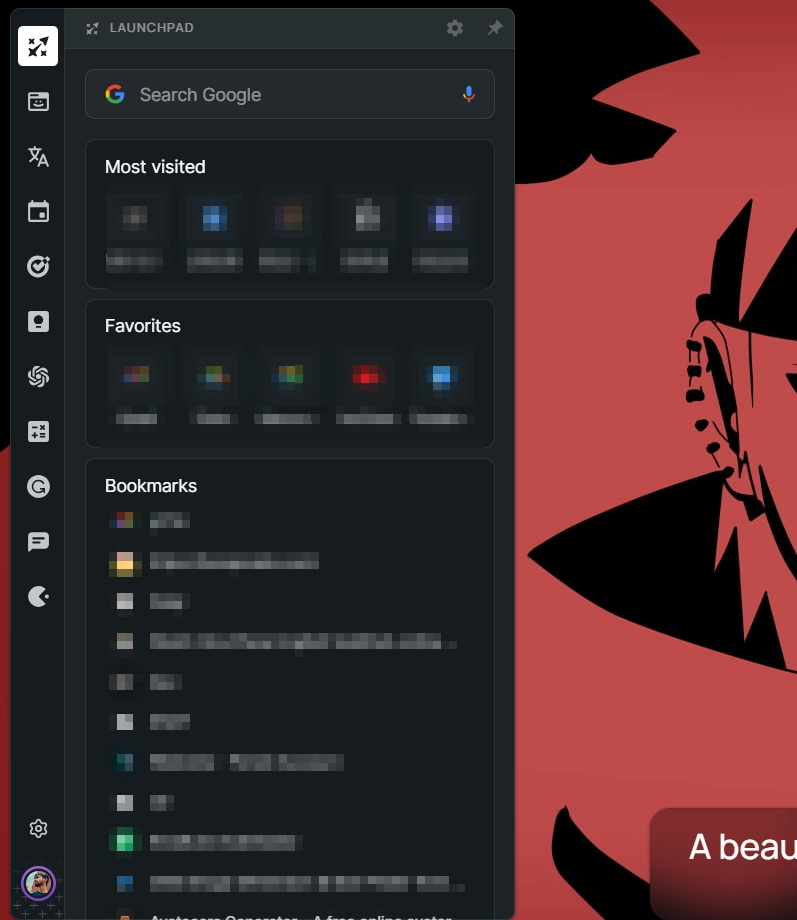
Task: Pin the Launchpad panel
Action: coord(495,28)
